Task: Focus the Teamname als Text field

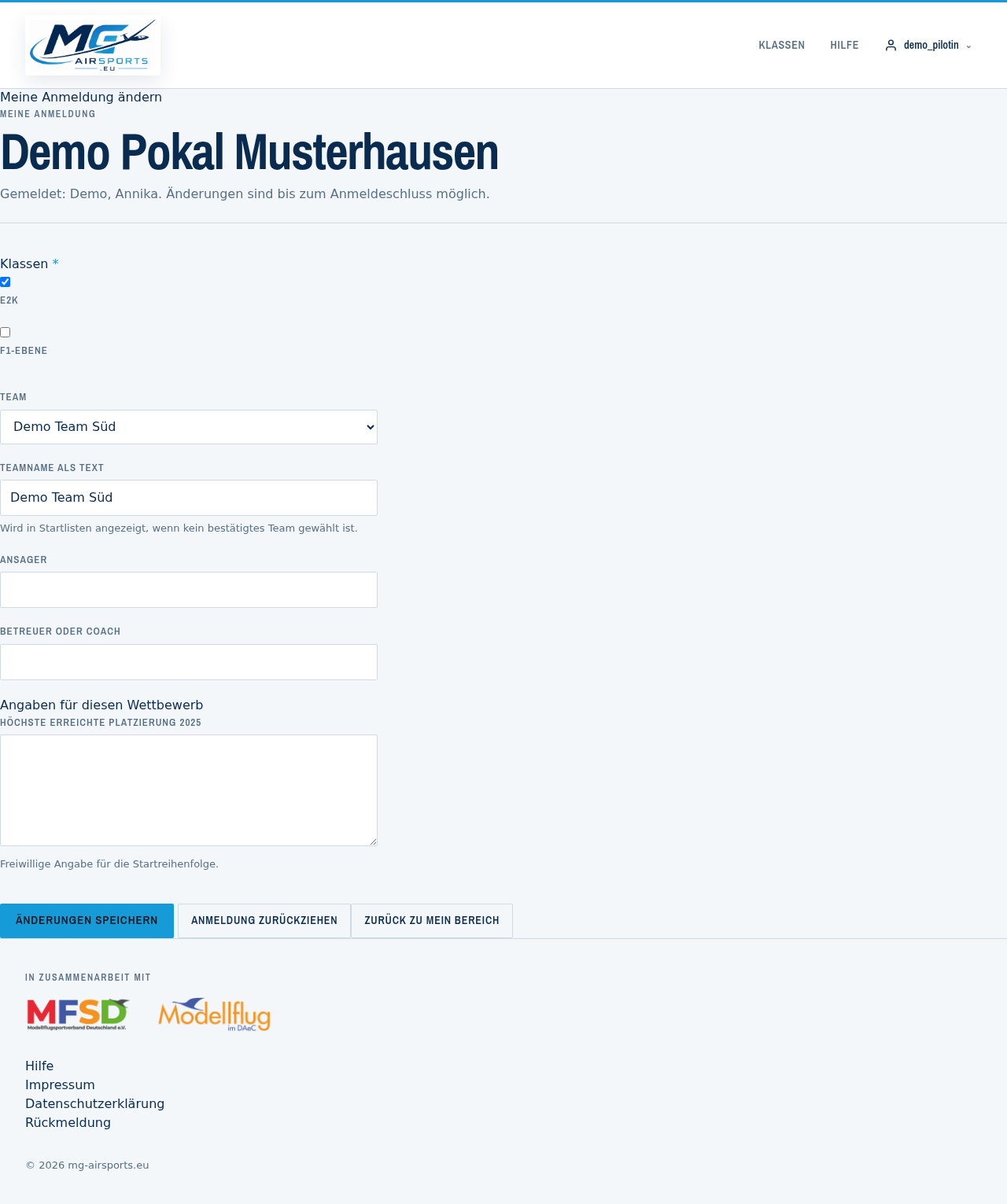Action: coord(189,498)
